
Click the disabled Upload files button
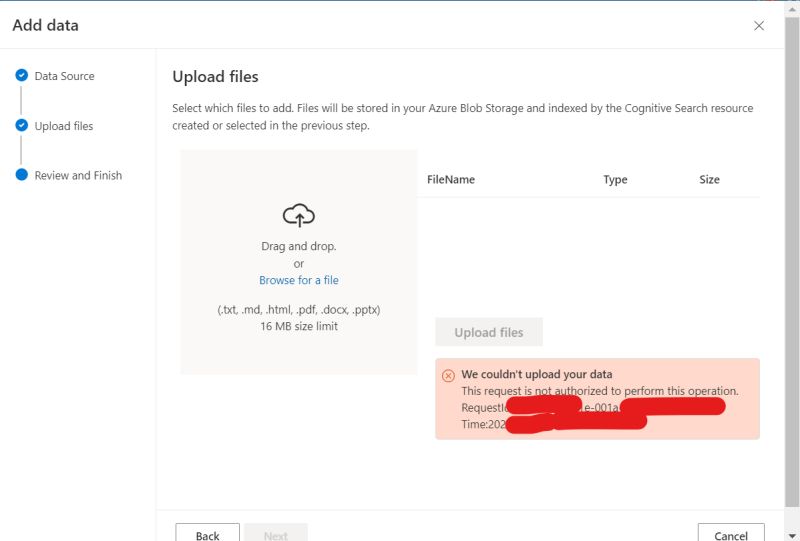pos(489,332)
